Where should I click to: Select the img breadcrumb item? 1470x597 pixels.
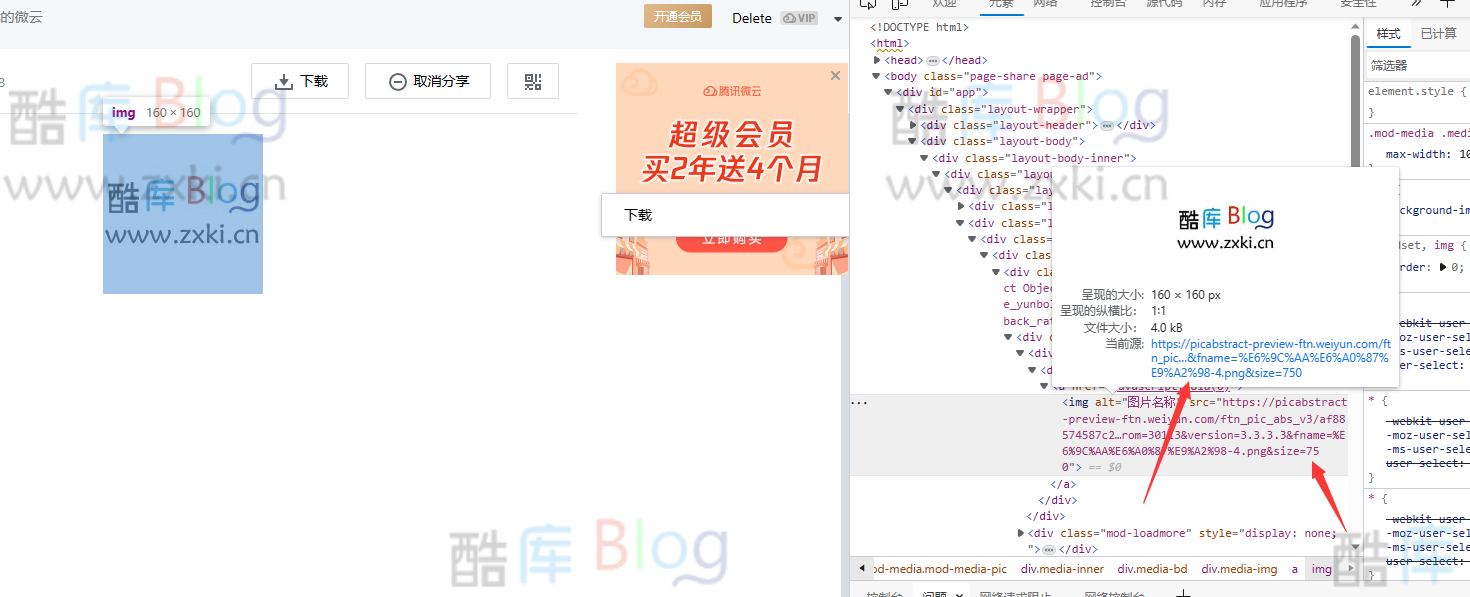pos(1321,568)
